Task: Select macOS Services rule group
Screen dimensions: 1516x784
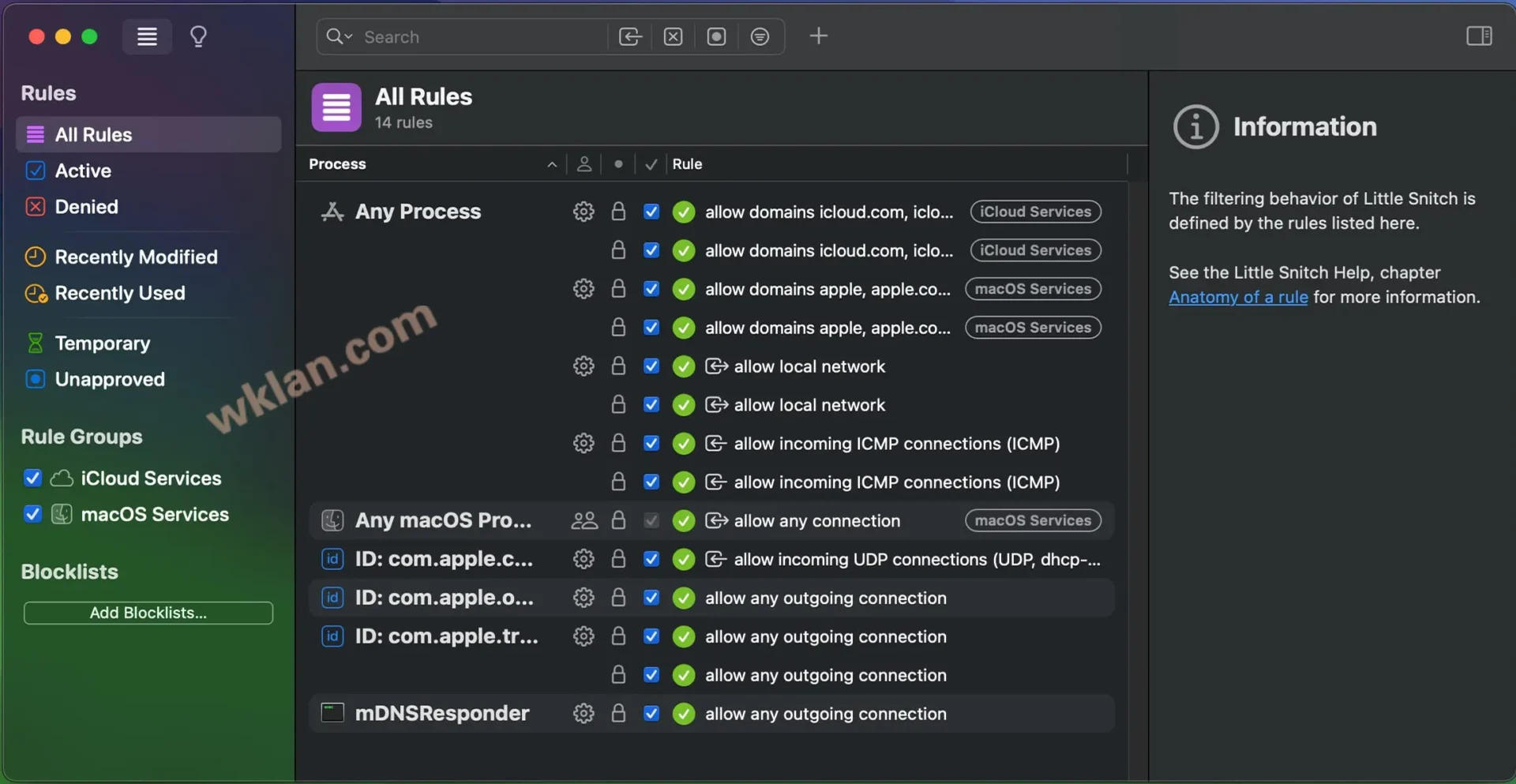Action: click(155, 514)
